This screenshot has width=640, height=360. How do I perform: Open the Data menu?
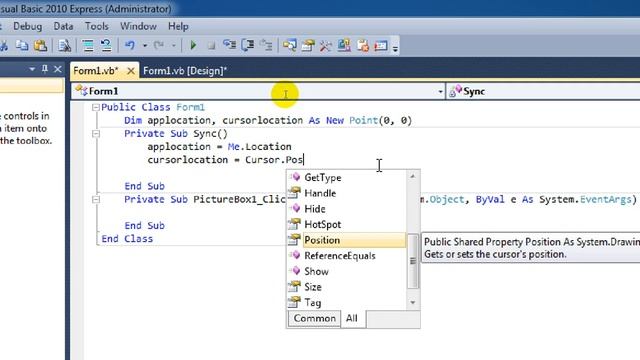(x=63, y=27)
